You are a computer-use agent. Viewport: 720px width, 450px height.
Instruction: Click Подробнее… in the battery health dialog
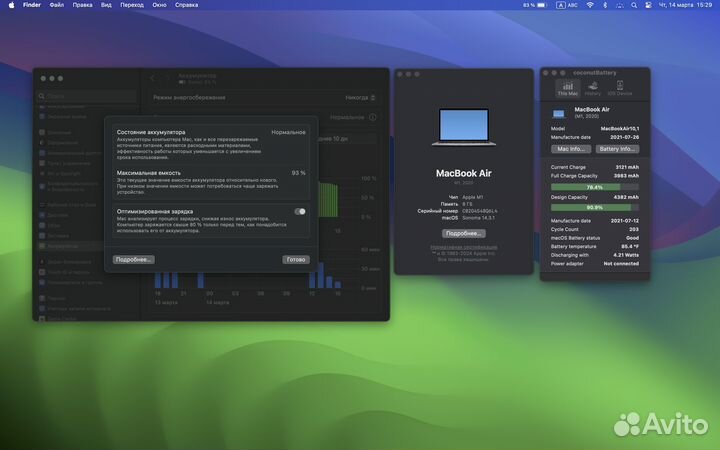134,260
